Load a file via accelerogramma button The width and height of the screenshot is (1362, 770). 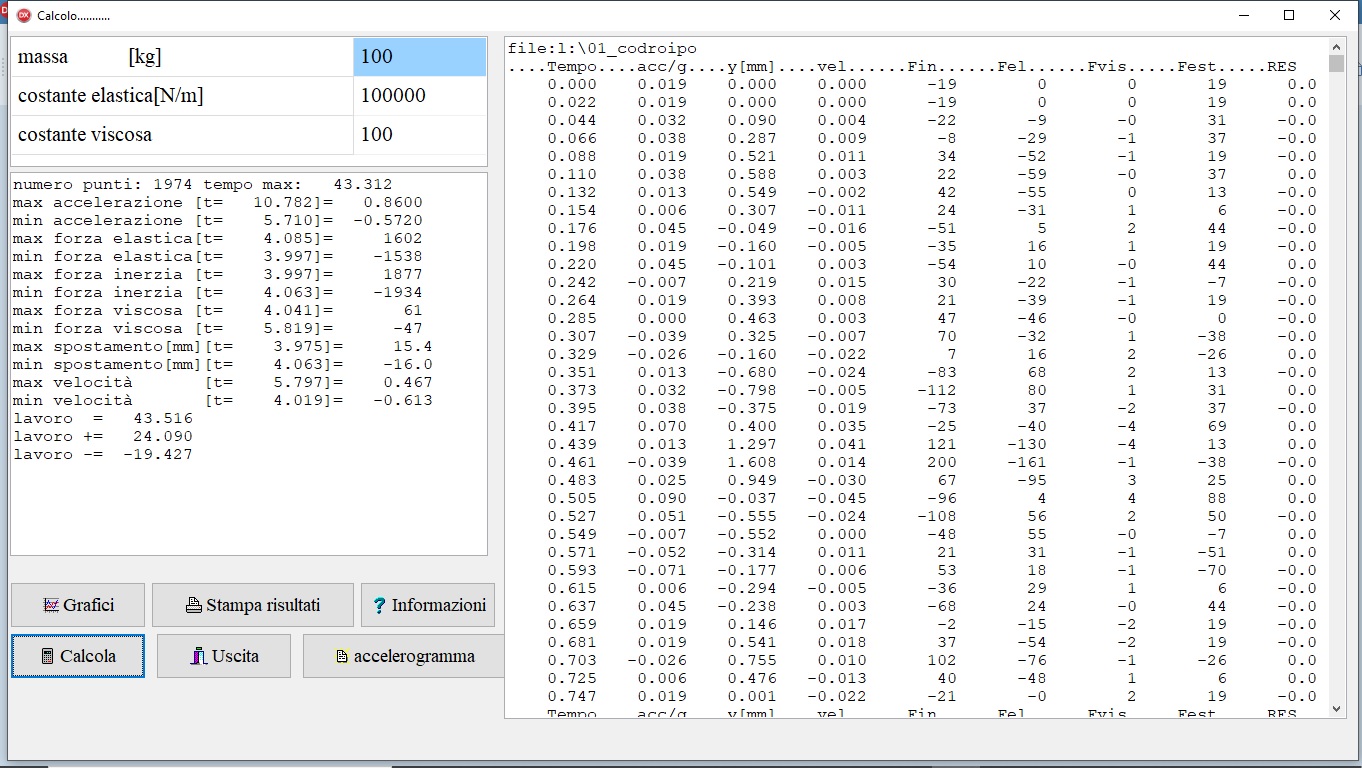[x=404, y=657]
